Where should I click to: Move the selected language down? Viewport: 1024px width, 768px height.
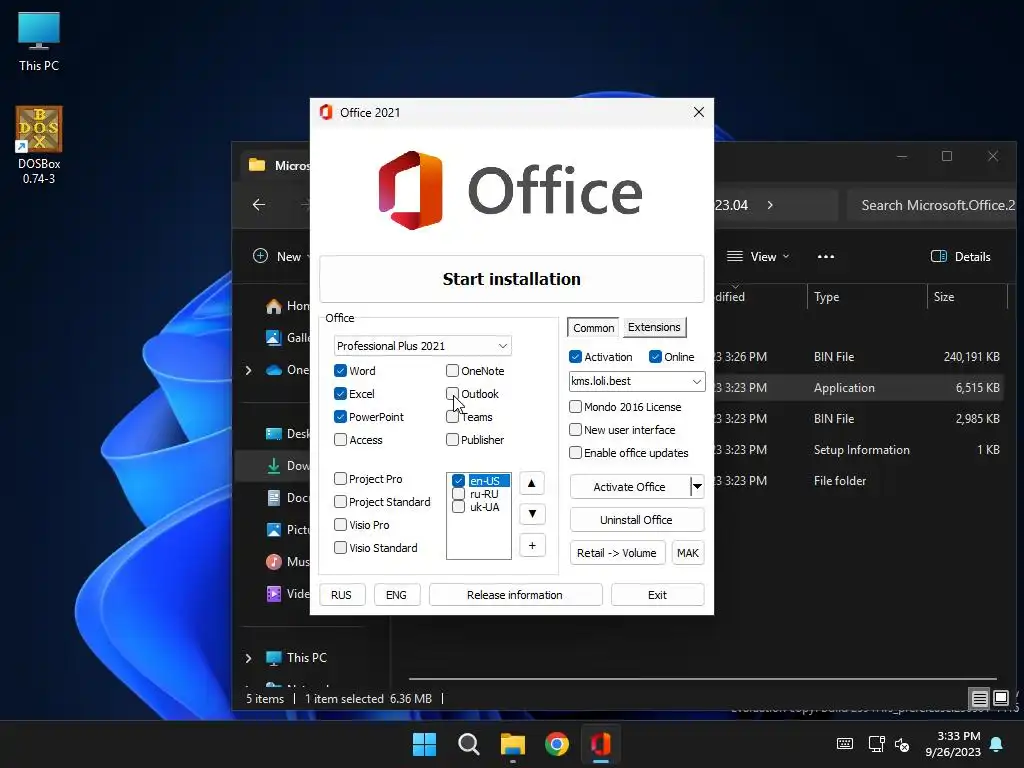pos(532,514)
